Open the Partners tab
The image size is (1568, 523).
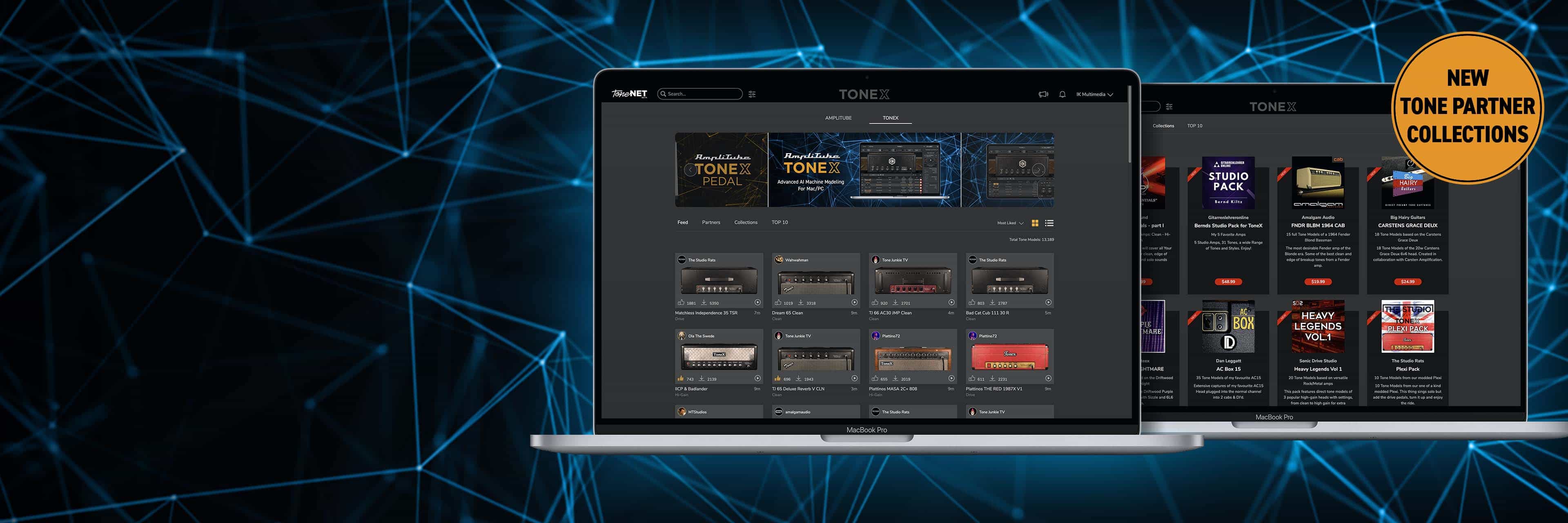pos(711,222)
